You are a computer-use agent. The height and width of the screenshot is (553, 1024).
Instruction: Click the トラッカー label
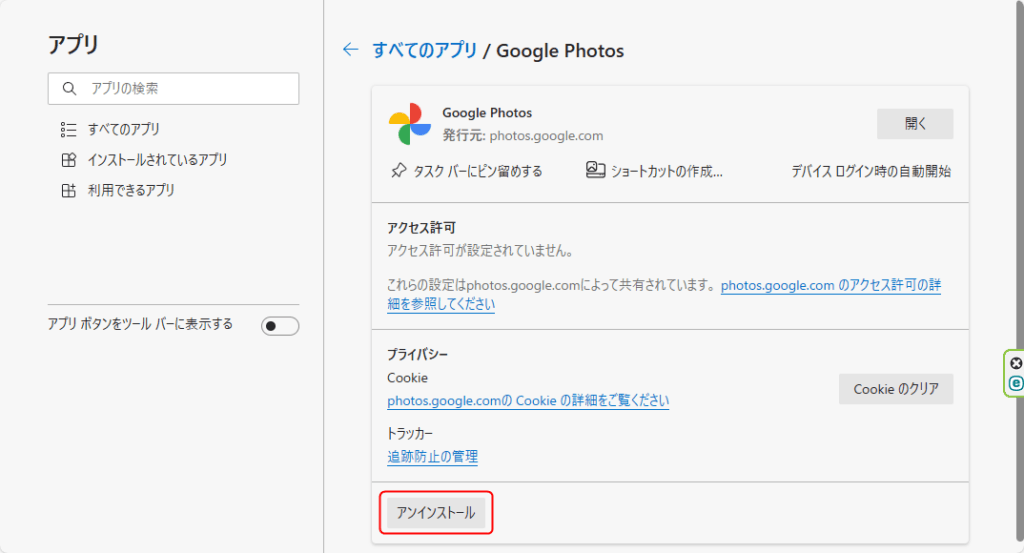point(410,434)
